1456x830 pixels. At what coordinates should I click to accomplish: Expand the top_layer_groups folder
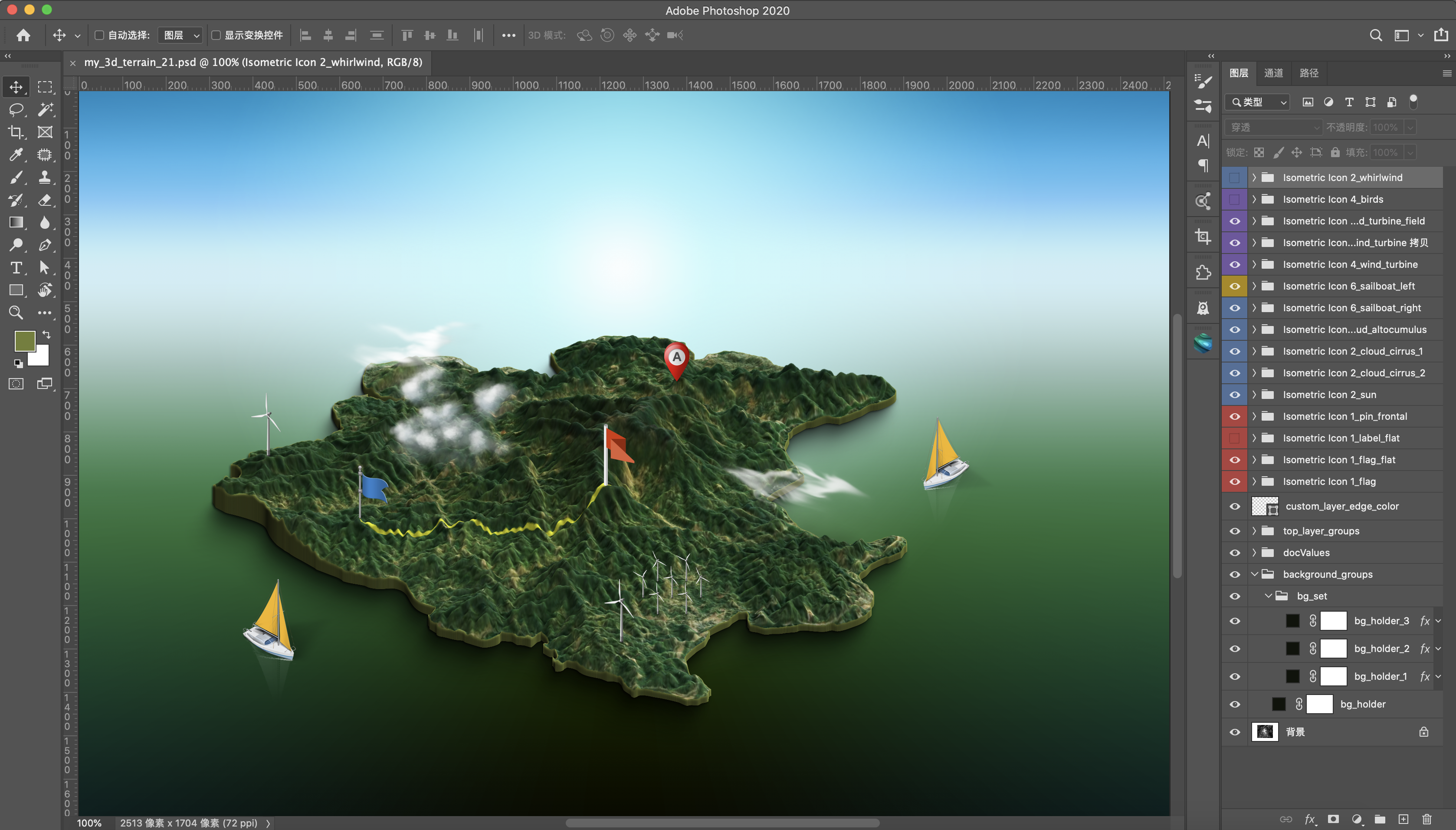tap(1254, 531)
